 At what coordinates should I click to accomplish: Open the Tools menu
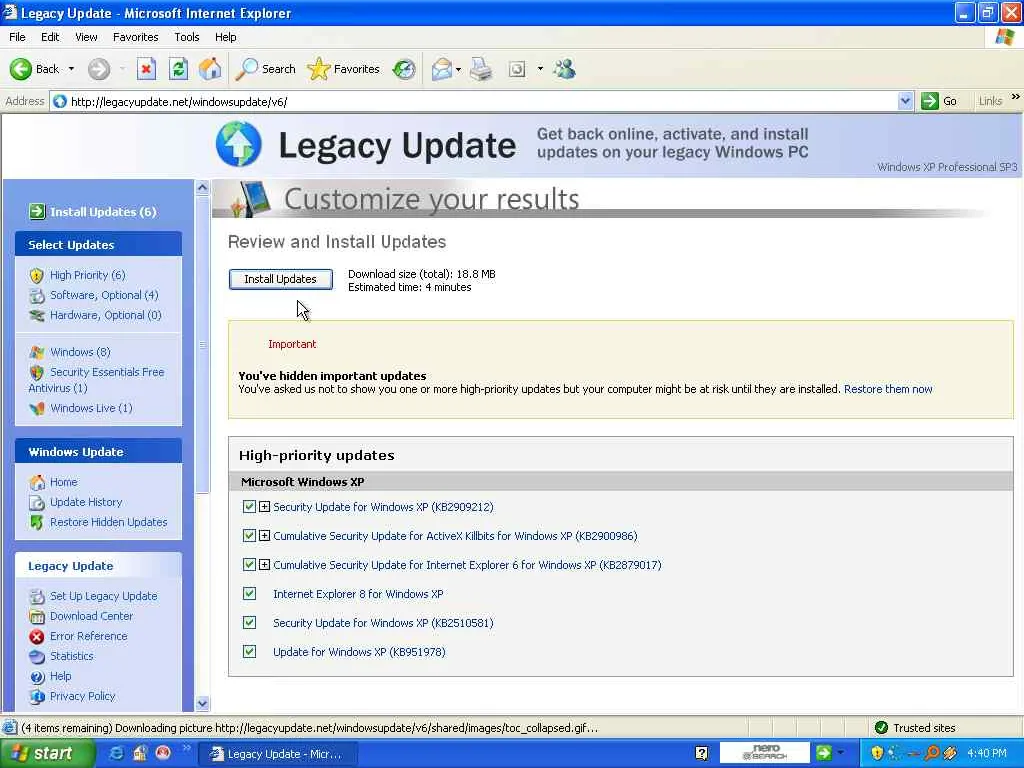coord(186,37)
